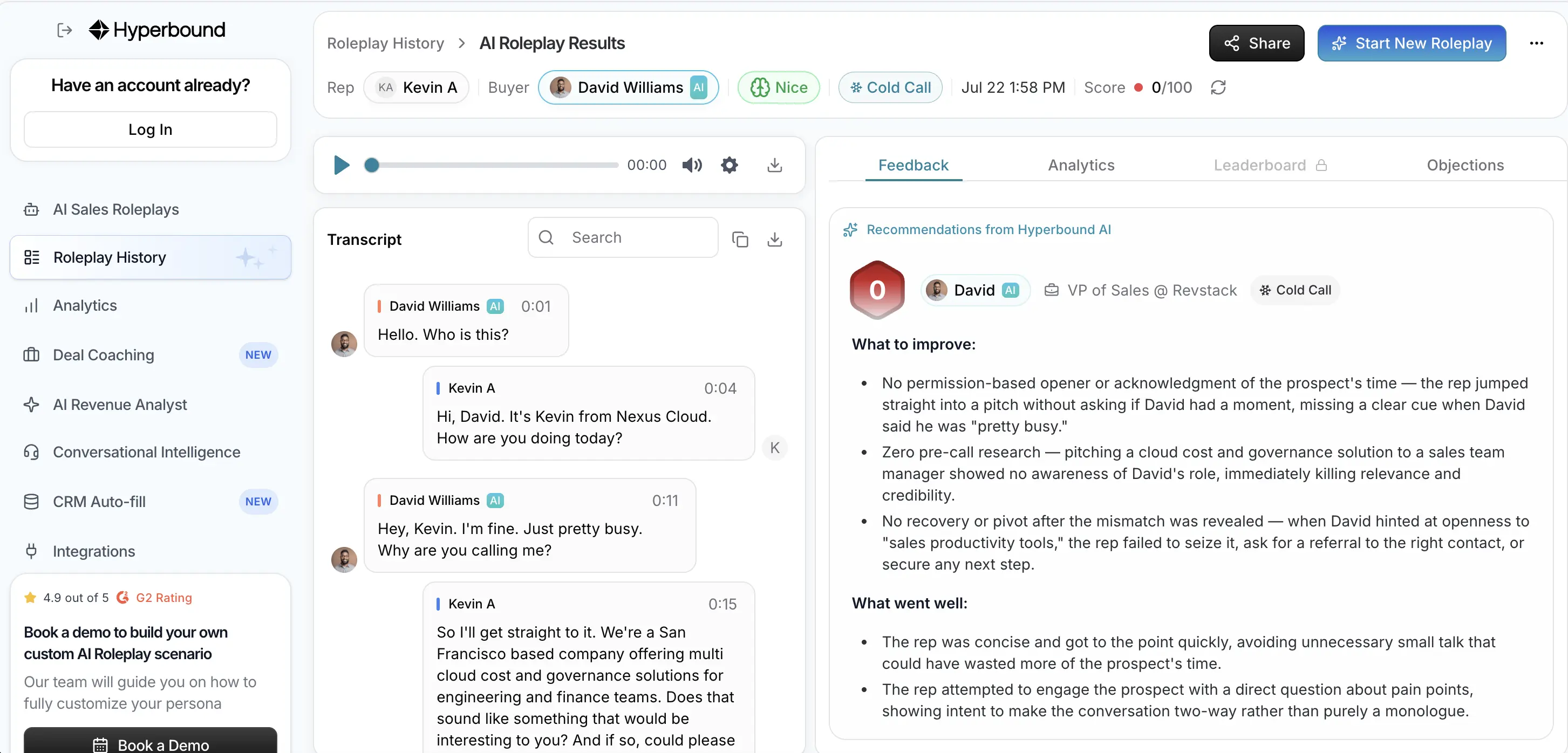This screenshot has height=753, width=1568.
Task: Select Roleplay History in sidebar
Action: coord(151,257)
